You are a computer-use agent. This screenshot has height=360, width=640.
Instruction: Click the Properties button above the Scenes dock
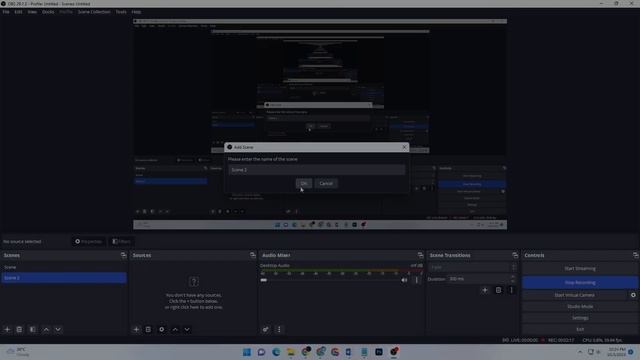coord(89,242)
